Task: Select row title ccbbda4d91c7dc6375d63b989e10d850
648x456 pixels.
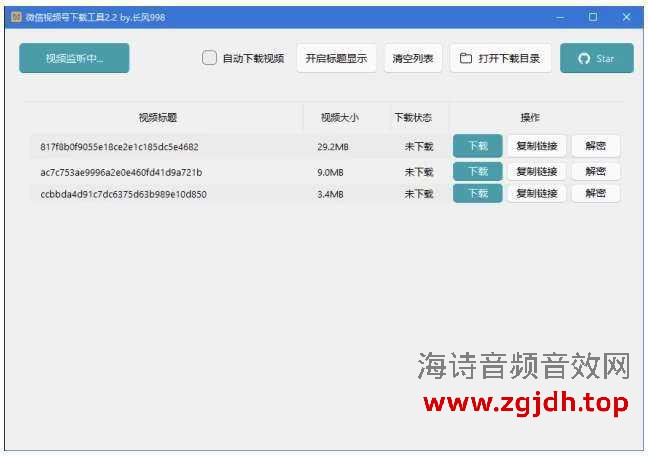Action: point(123,194)
